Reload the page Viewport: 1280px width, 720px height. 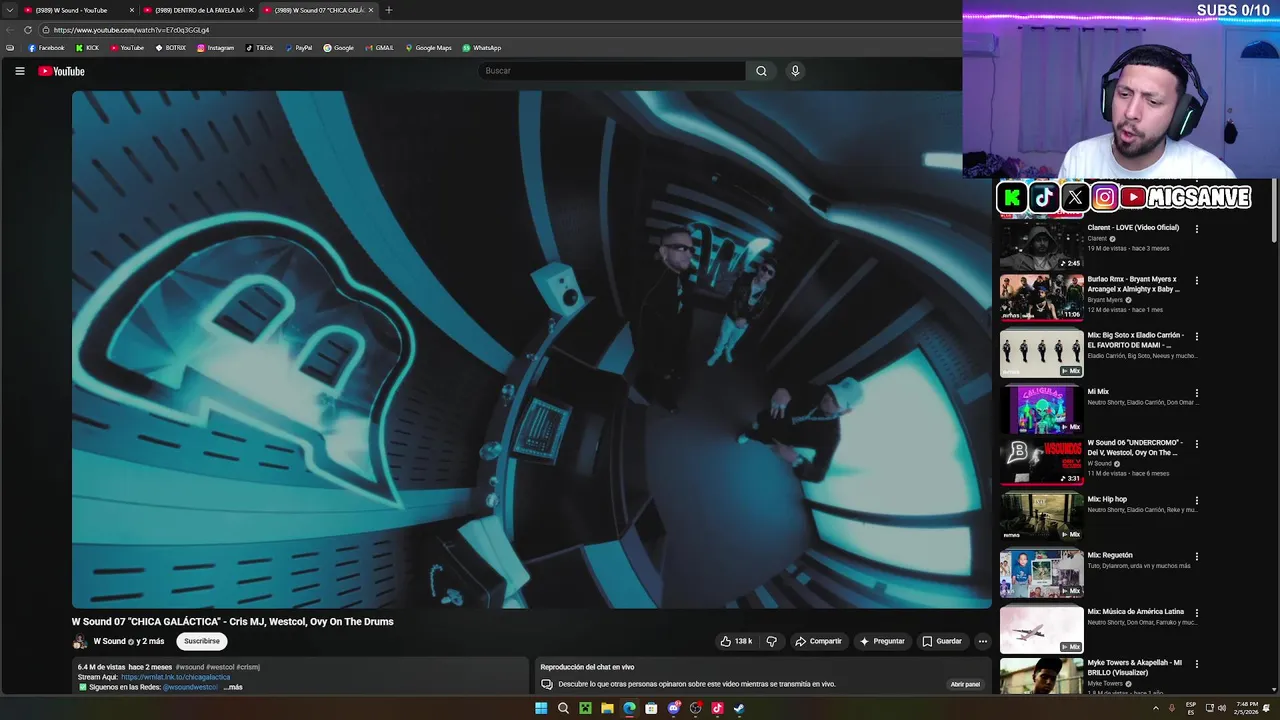pos(28,30)
